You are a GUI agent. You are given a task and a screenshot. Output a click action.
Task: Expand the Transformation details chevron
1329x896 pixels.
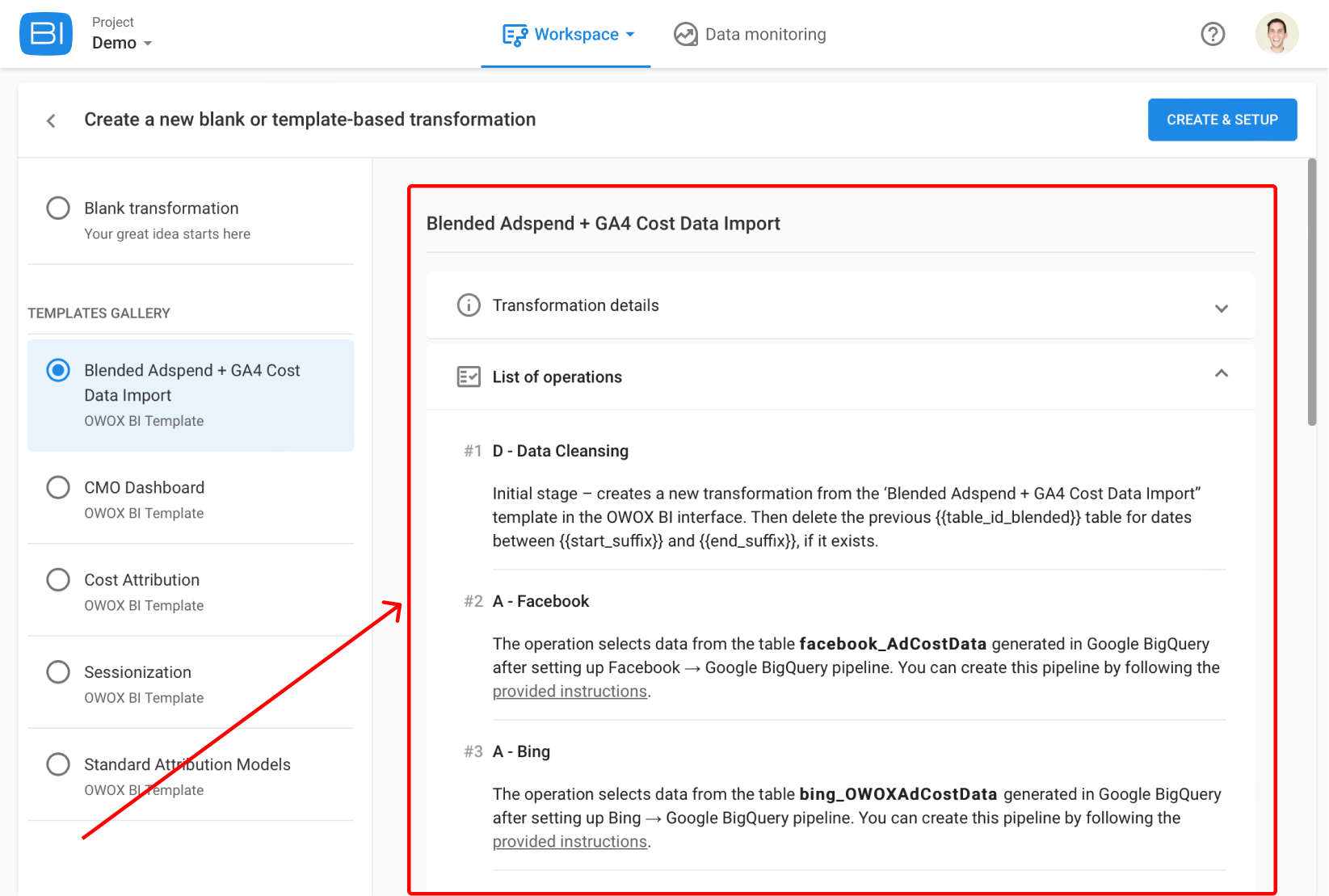pos(1222,308)
